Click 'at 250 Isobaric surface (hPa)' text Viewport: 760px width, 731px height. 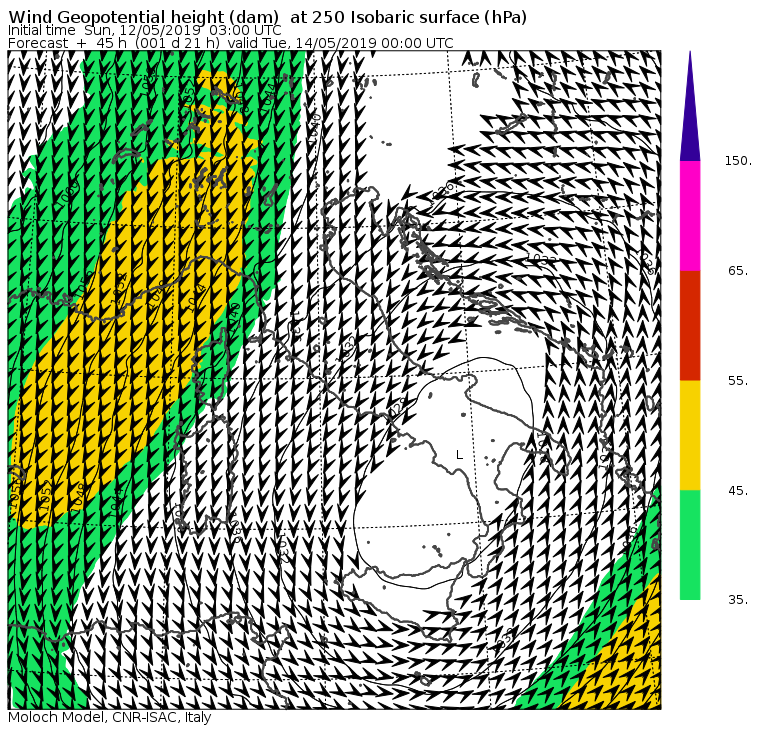pos(408,17)
